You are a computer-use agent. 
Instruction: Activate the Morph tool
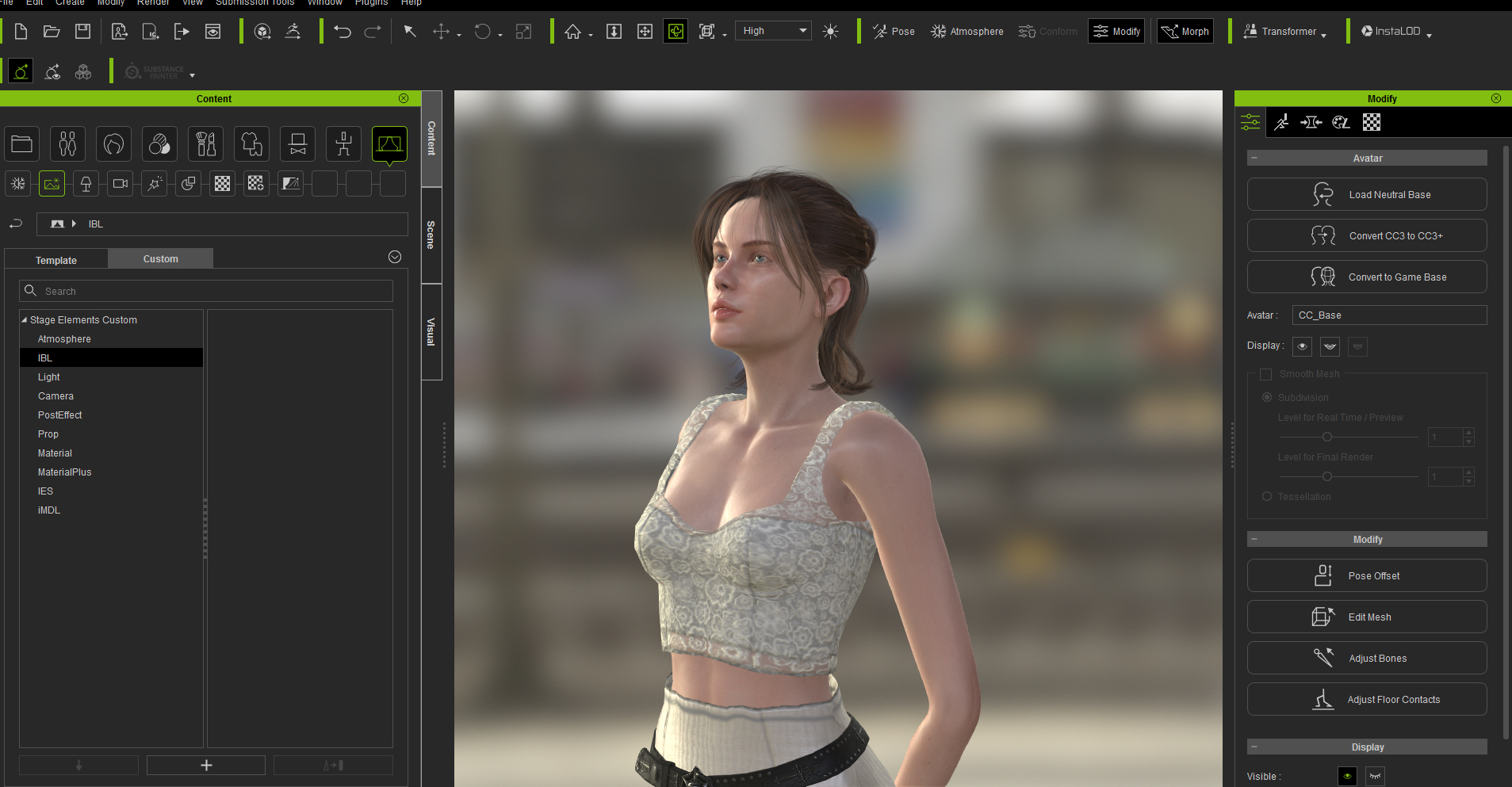tap(1185, 31)
